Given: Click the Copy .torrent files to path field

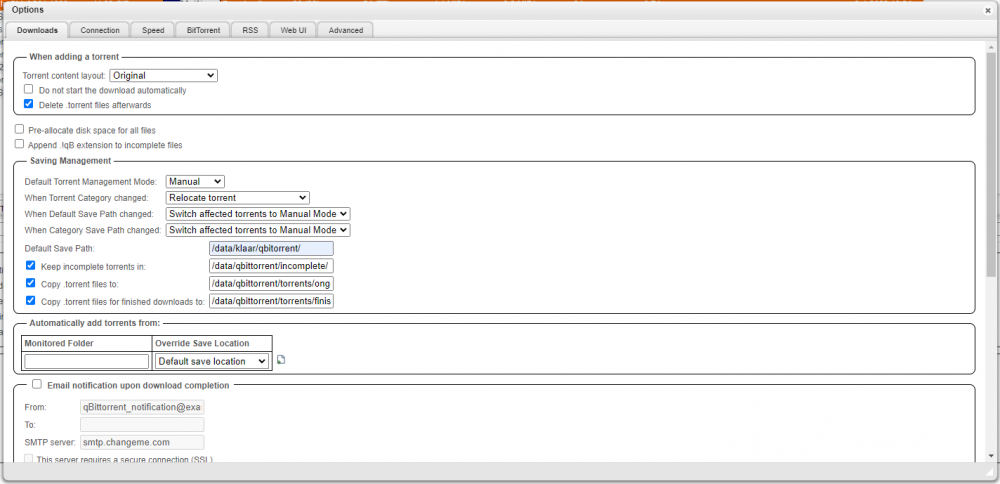Looking at the screenshot, I should [271, 283].
